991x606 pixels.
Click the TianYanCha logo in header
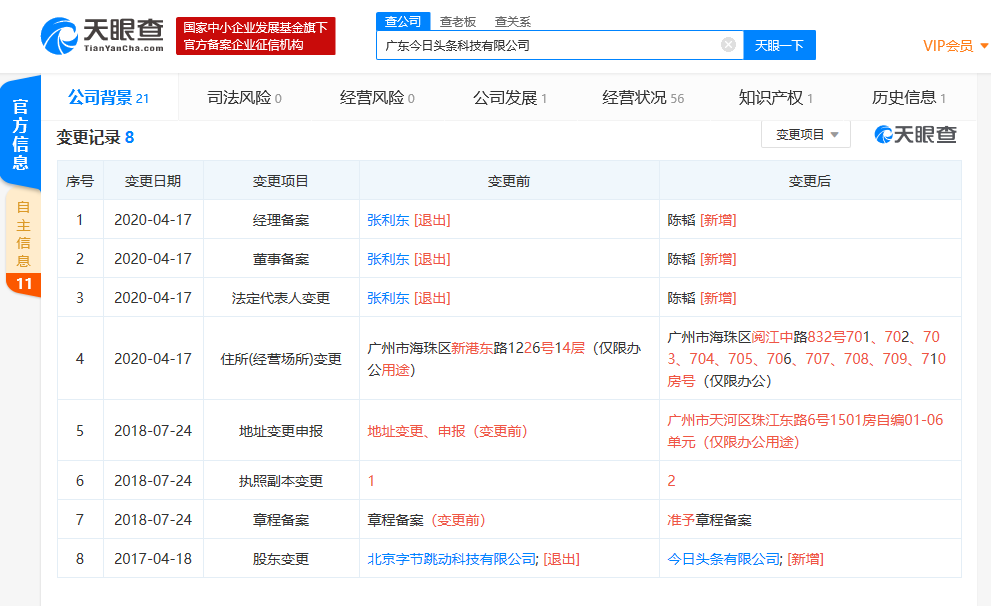click(102, 35)
